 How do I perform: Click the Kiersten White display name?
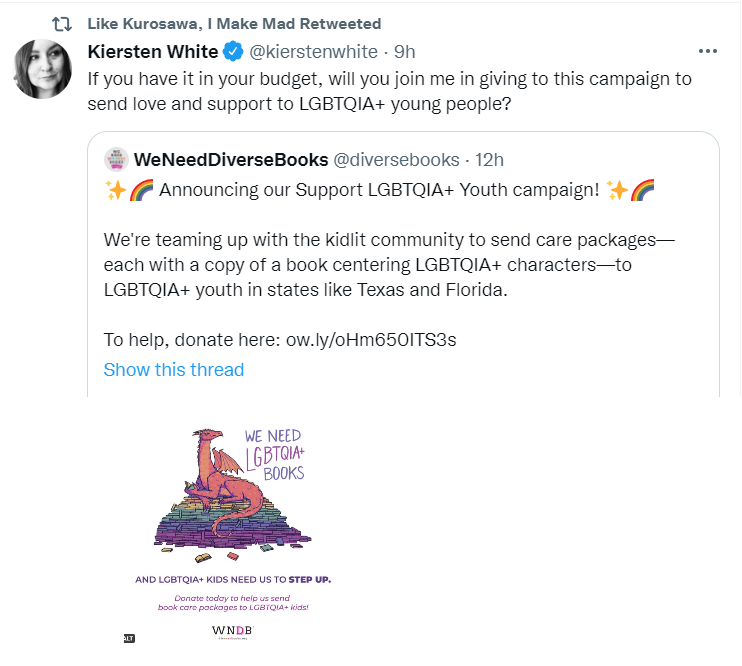coord(153,52)
